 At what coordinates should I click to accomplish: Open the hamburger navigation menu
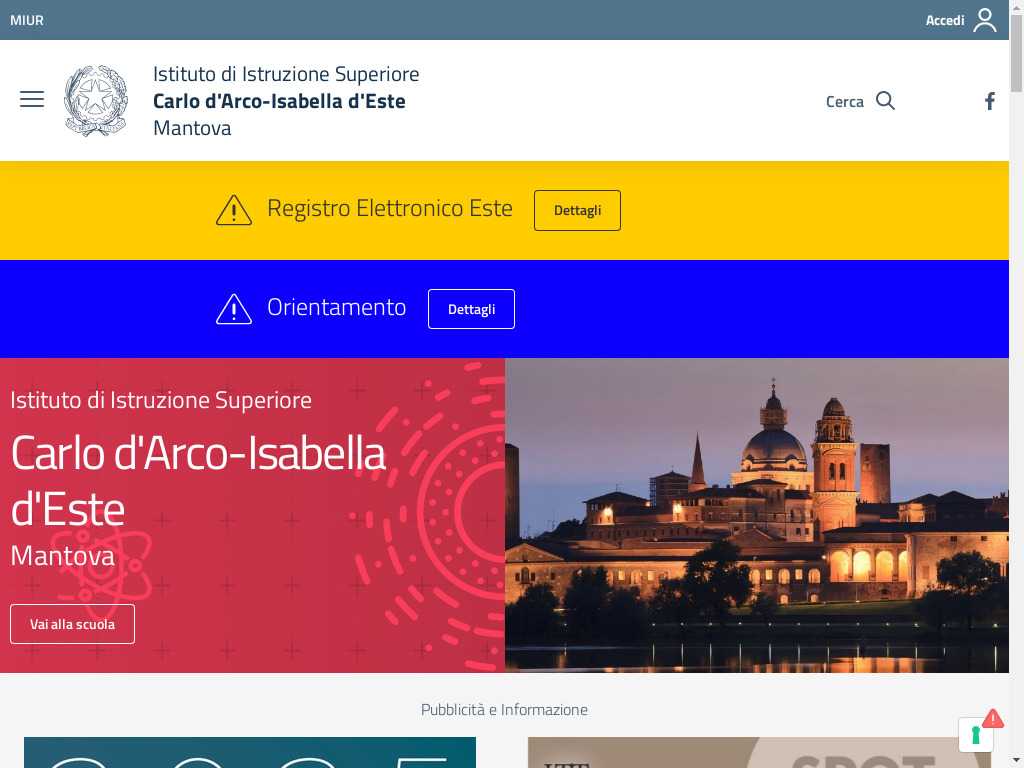pos(32,99)
